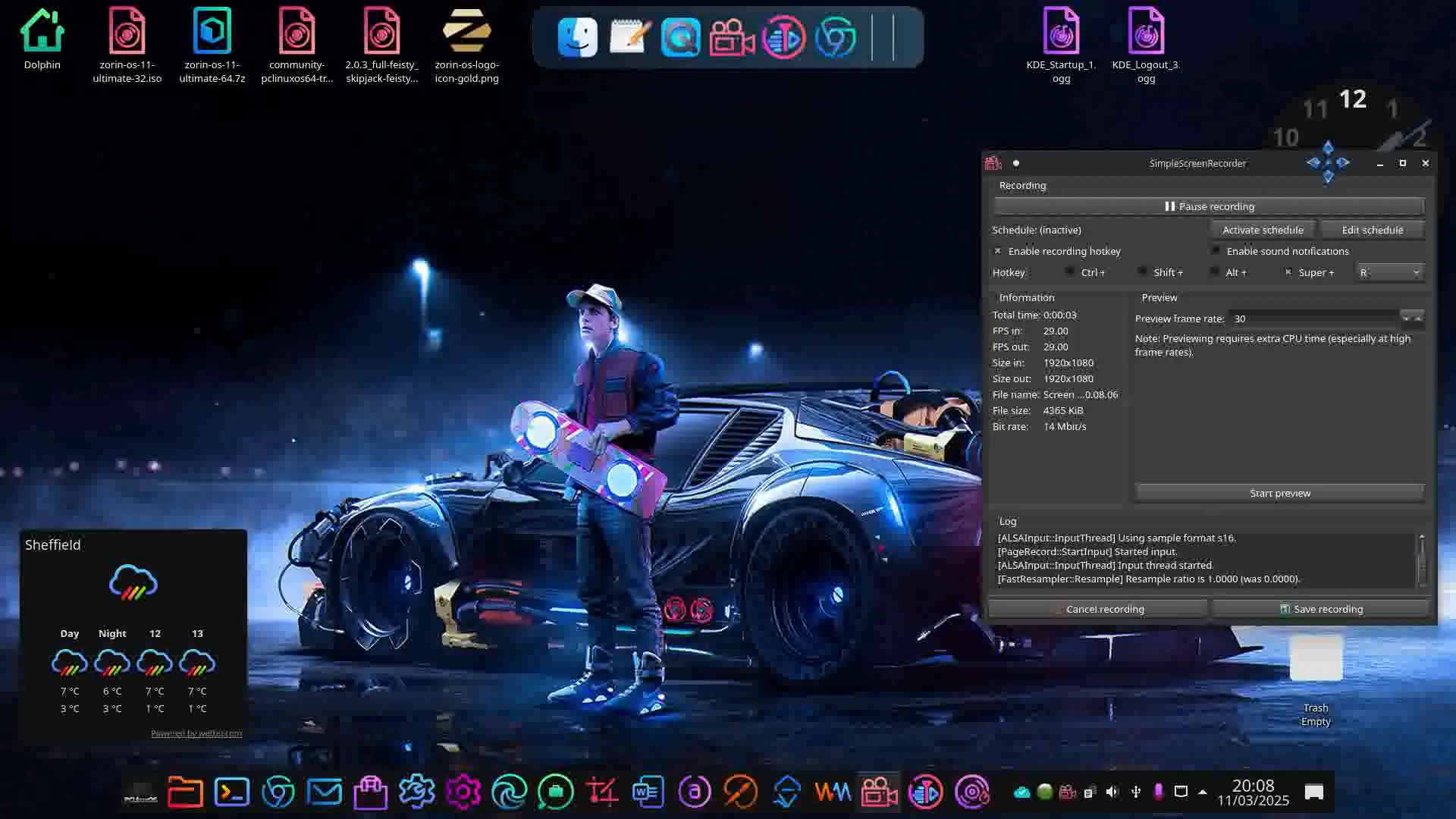Click the Sheffield weather widget title
1456x819 pixels.
tap(52, 544)
